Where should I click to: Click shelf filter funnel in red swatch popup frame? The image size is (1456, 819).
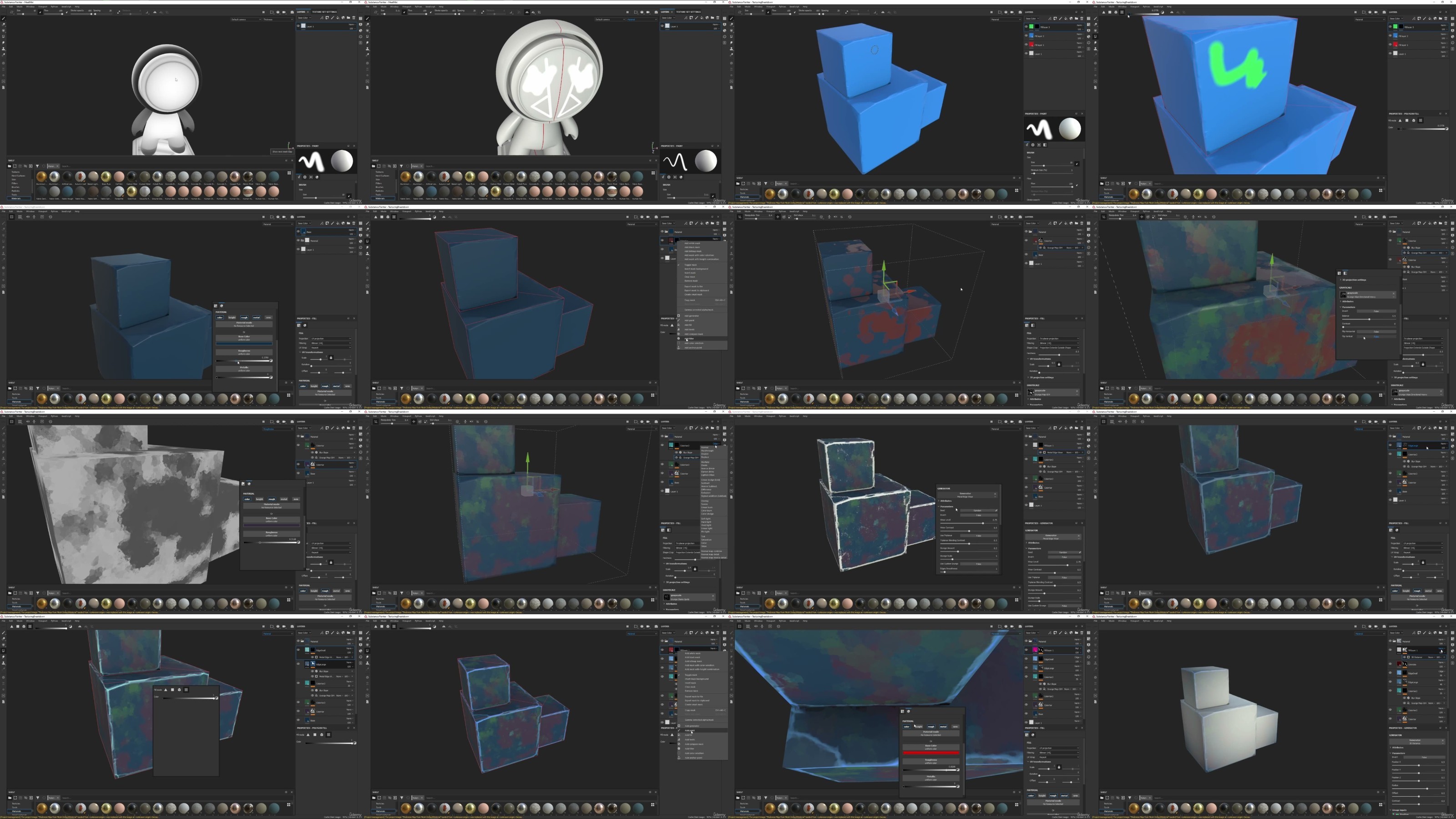click(766, 798)
